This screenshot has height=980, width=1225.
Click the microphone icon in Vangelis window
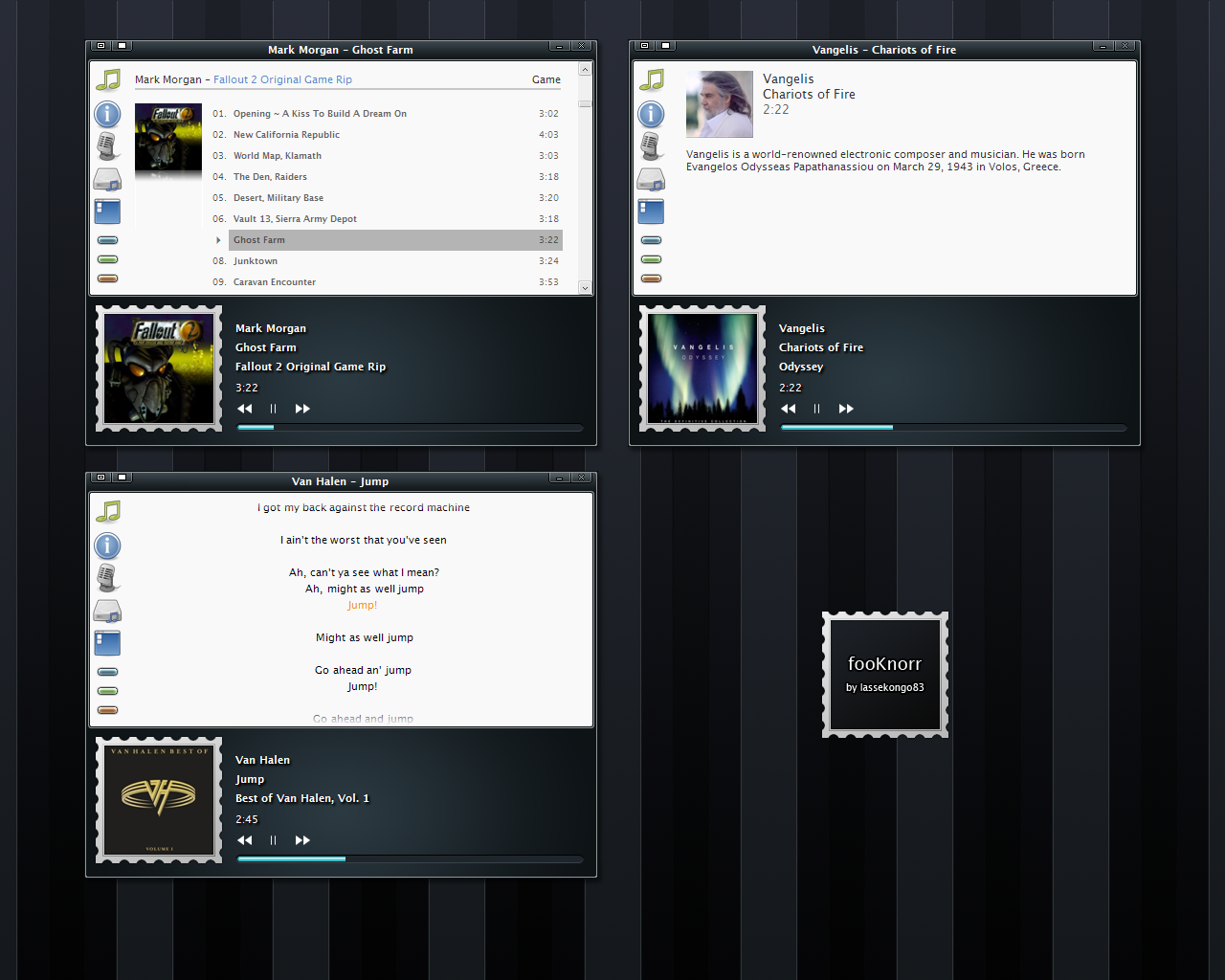coord(651,146)
